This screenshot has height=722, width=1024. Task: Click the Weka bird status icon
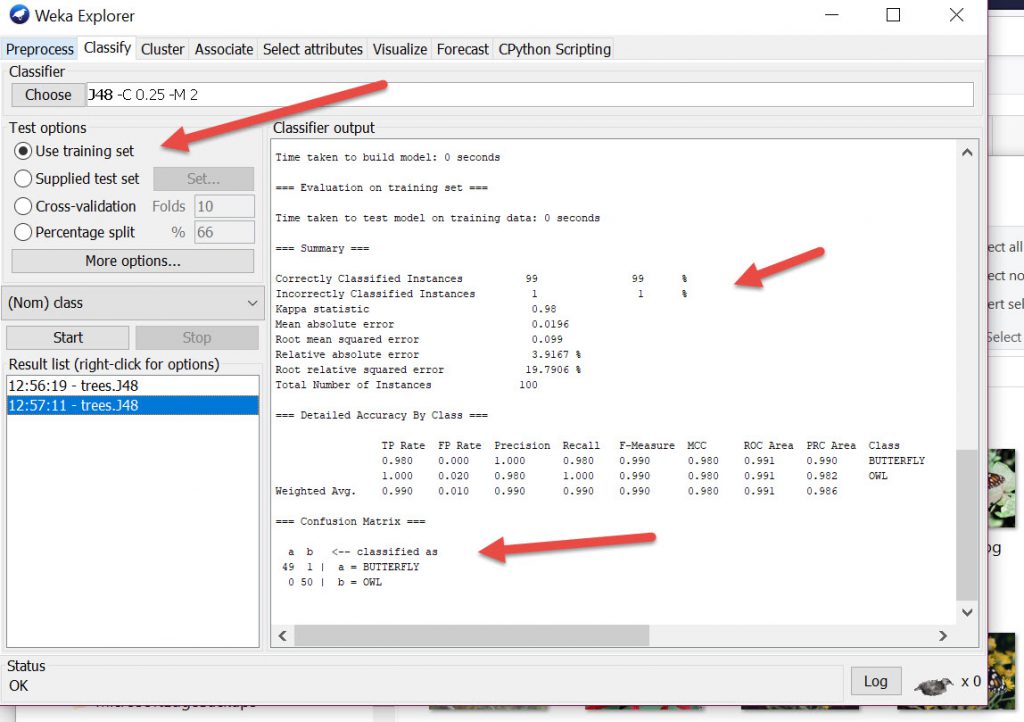[933, 684]
